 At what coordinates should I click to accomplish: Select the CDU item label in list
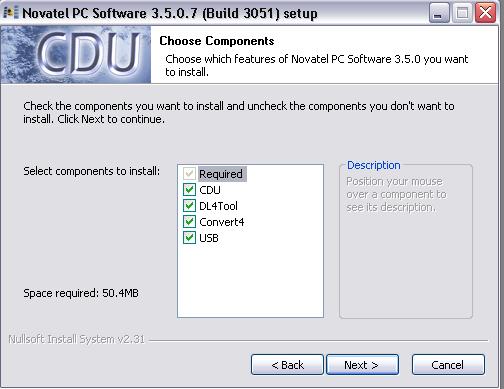pos(210,190)
